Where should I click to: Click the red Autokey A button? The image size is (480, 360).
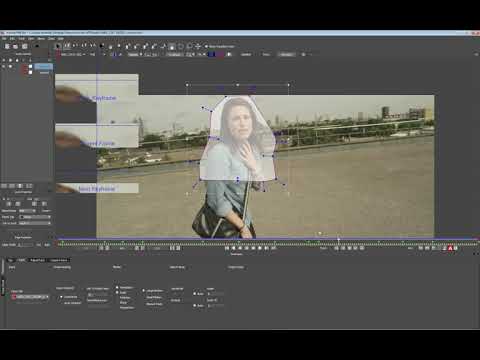click(450, 248)
